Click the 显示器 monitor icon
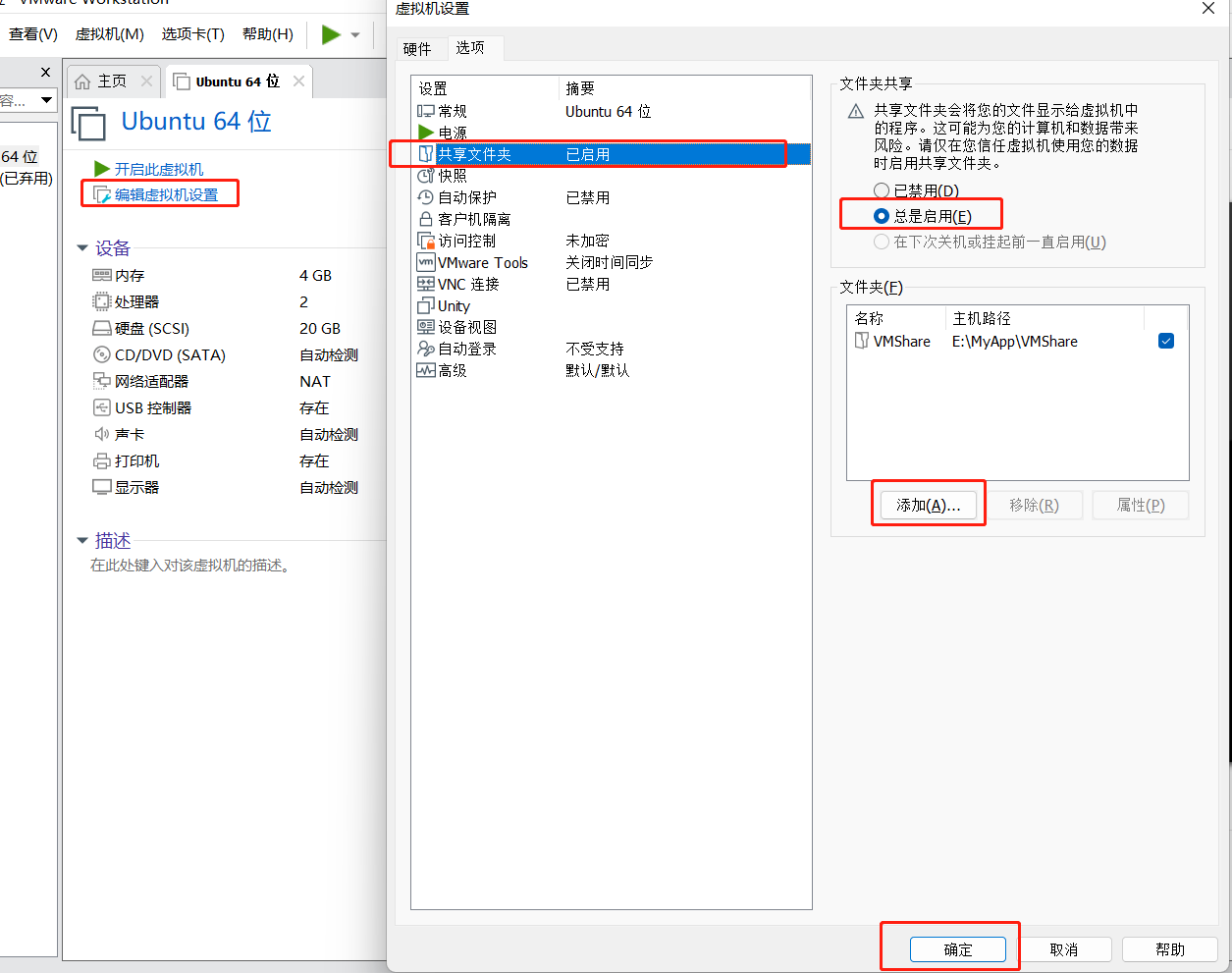 pos(101,487)
